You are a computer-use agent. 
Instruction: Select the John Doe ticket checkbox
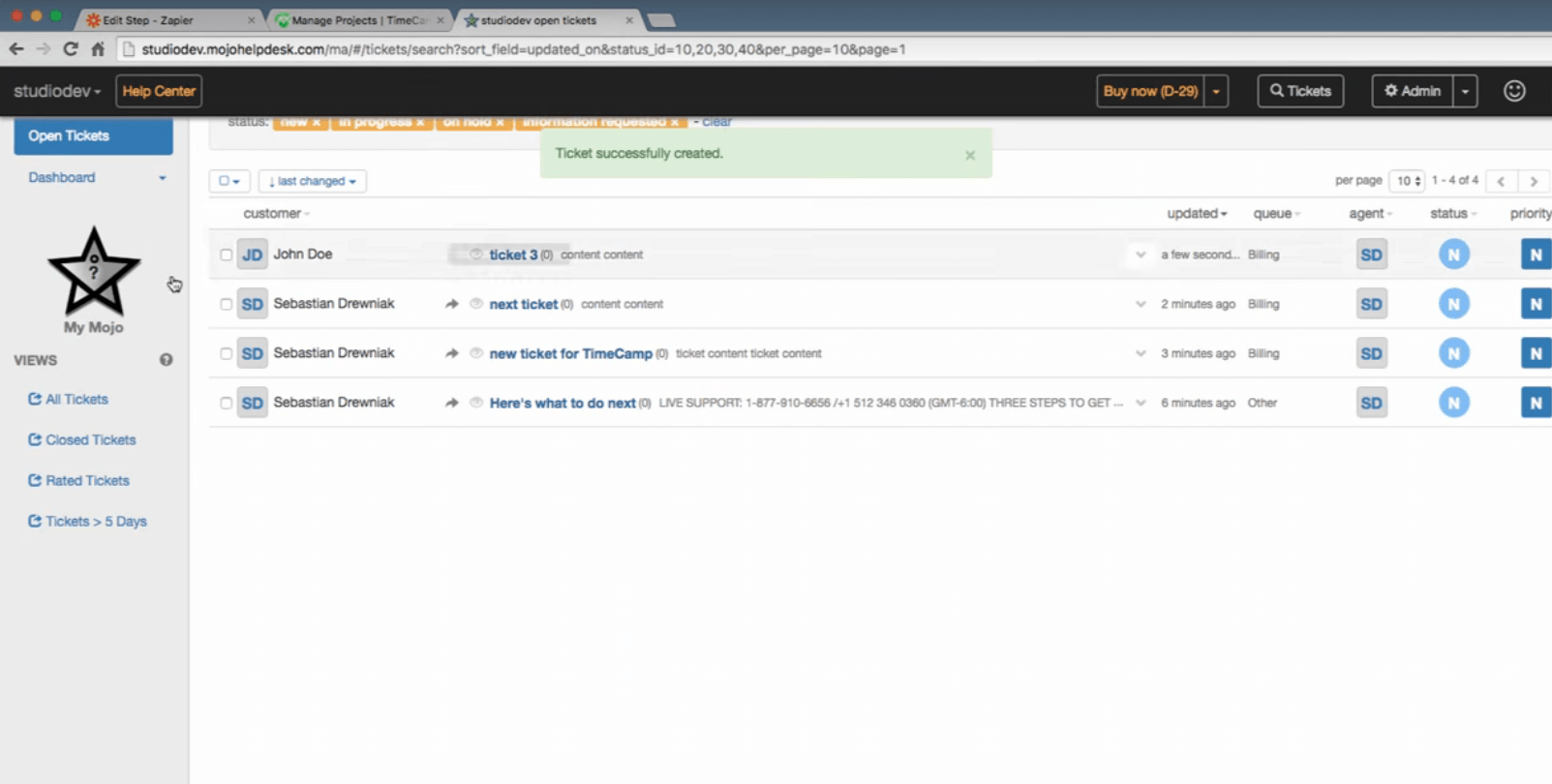(x=226, y=255)
